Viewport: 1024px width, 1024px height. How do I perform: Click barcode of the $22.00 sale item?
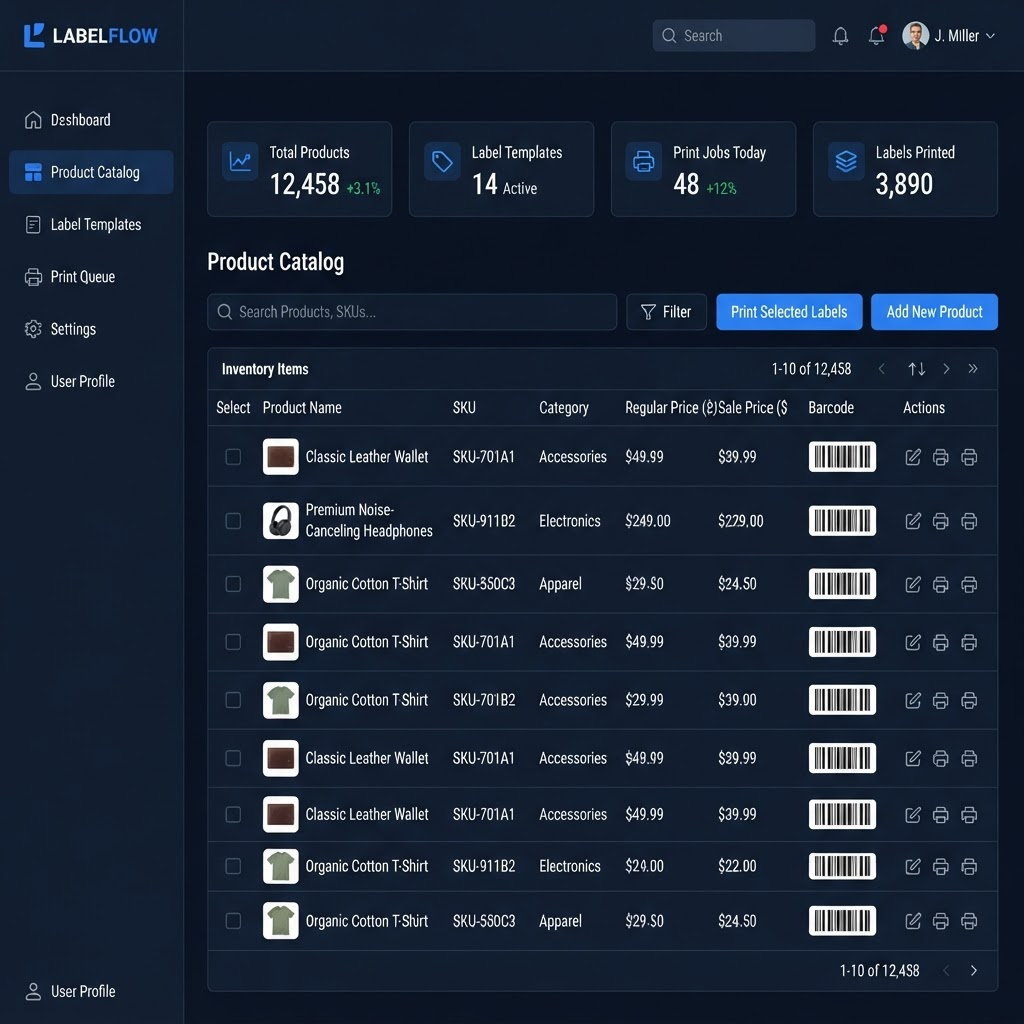click(x=842, y=866)
